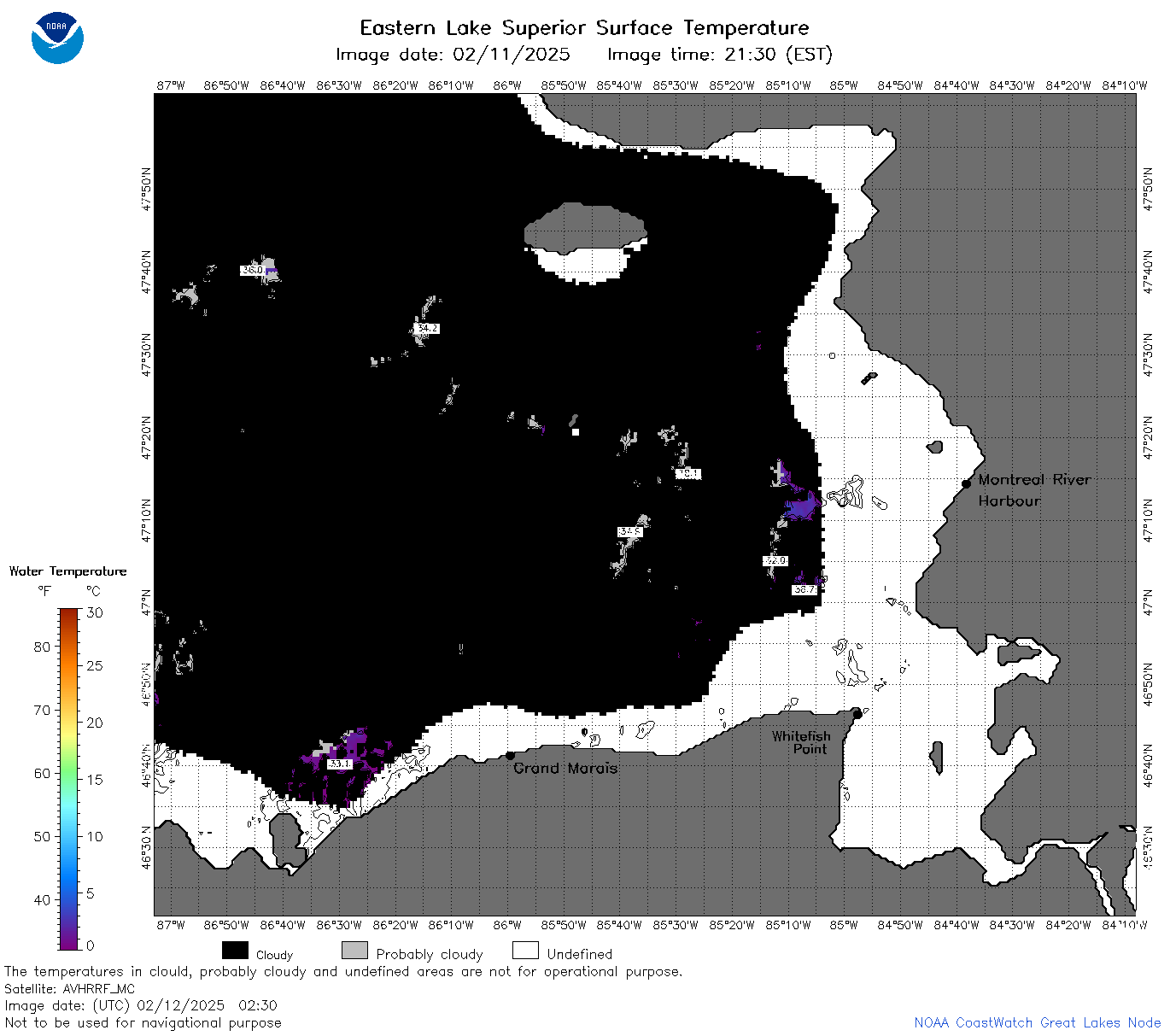Click the Grand Marais label
Viewport: 1170px width, 1036px height.
pyautogui.click(x=565, y=768)
